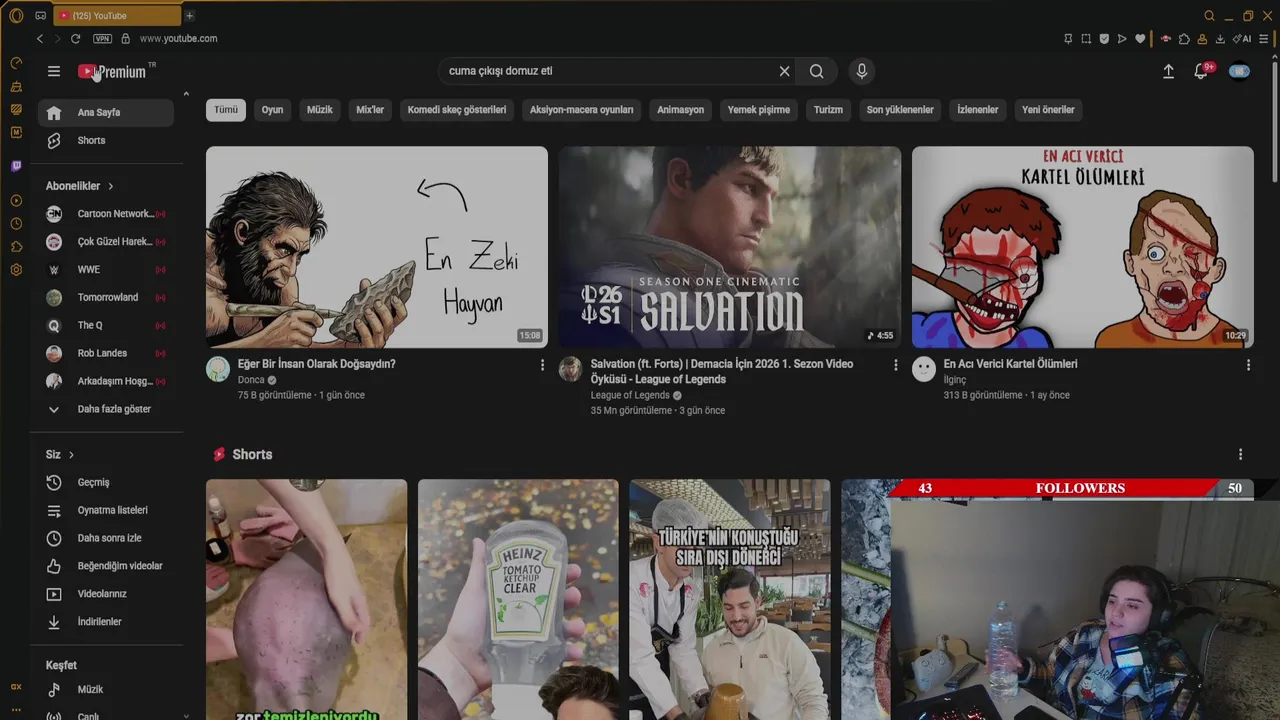Click the tab search magnifier in title bar
Viewport: 1280px width, 720px height.
click(x=1209, y=15)
